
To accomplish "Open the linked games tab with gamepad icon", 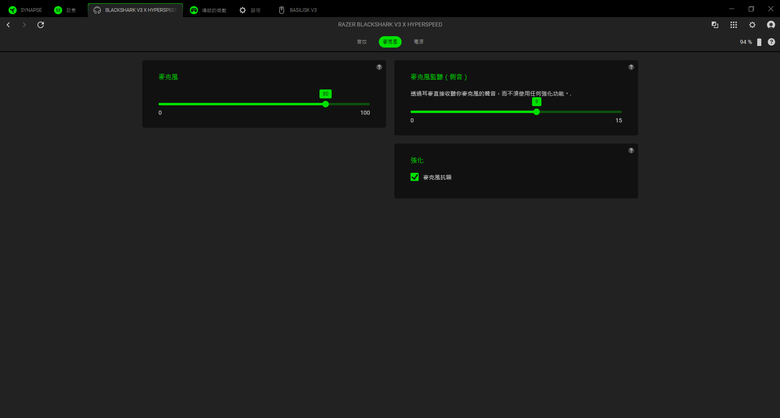I will [x=208, y=10].
